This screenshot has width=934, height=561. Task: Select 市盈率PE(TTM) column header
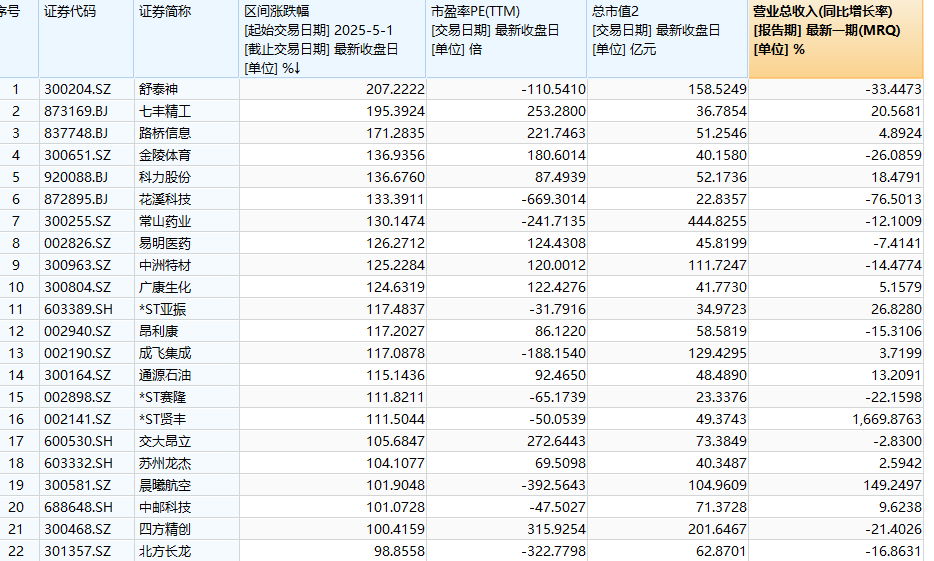506,39
